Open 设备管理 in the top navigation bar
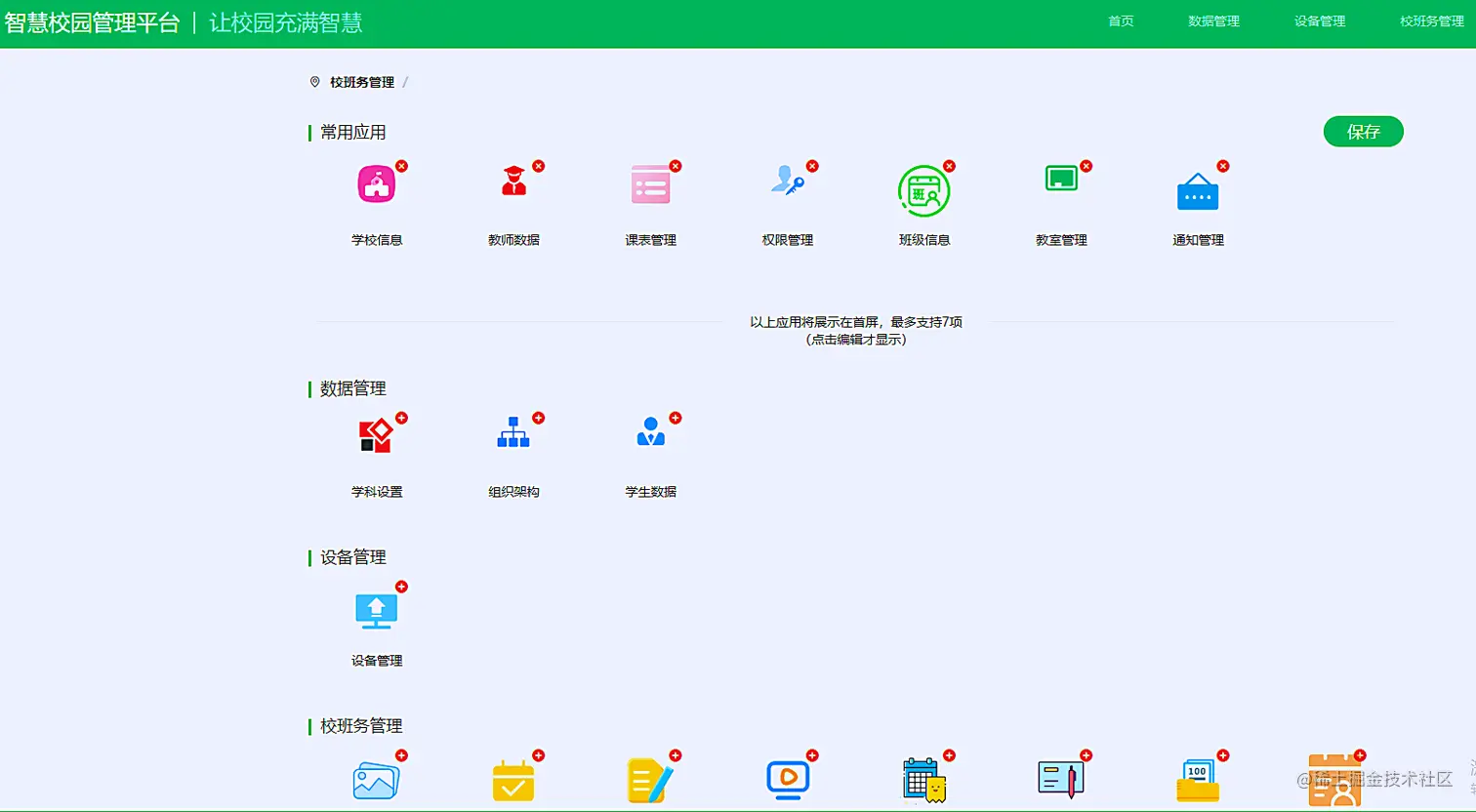This screenshot has width=1476, height=812. pos(1320,21)
